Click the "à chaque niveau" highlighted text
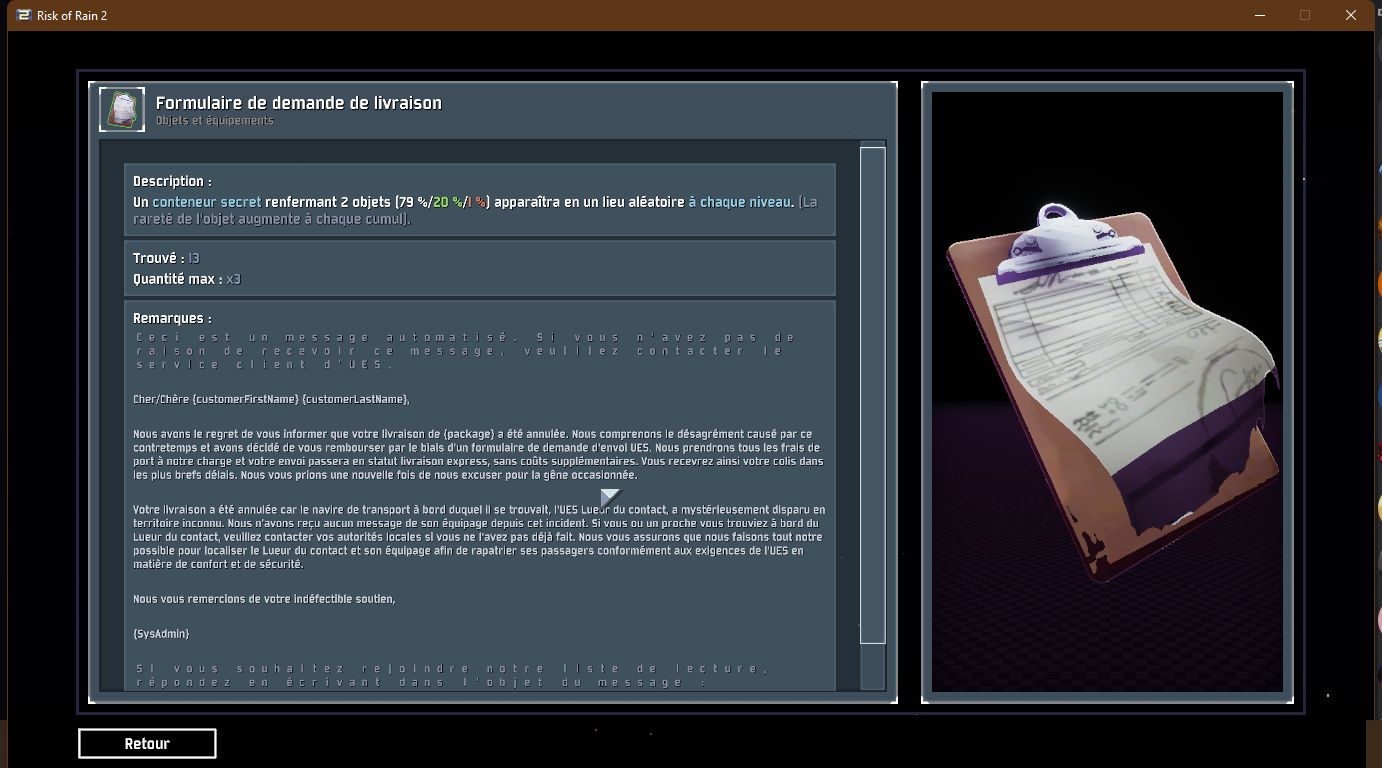 pos(739,202)
